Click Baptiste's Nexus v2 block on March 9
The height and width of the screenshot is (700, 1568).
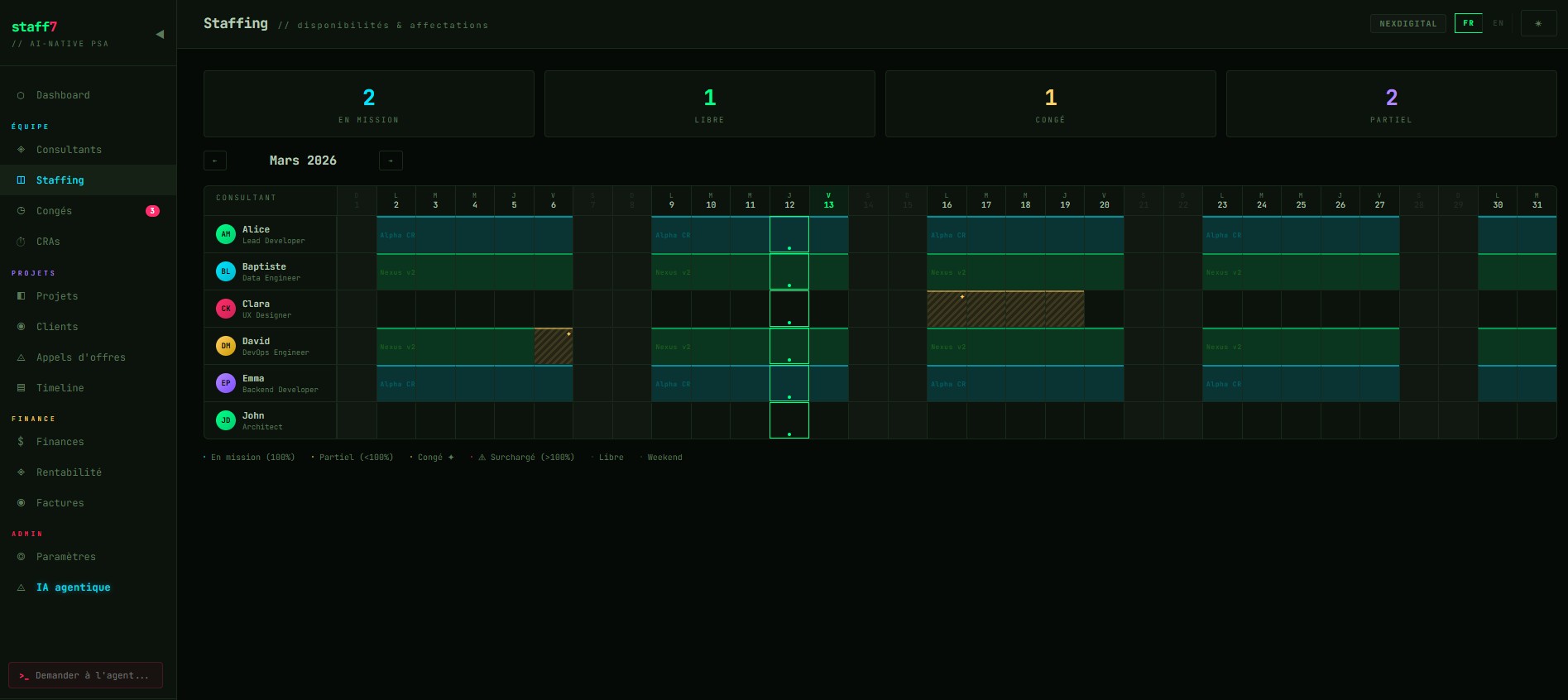point(671,272)
